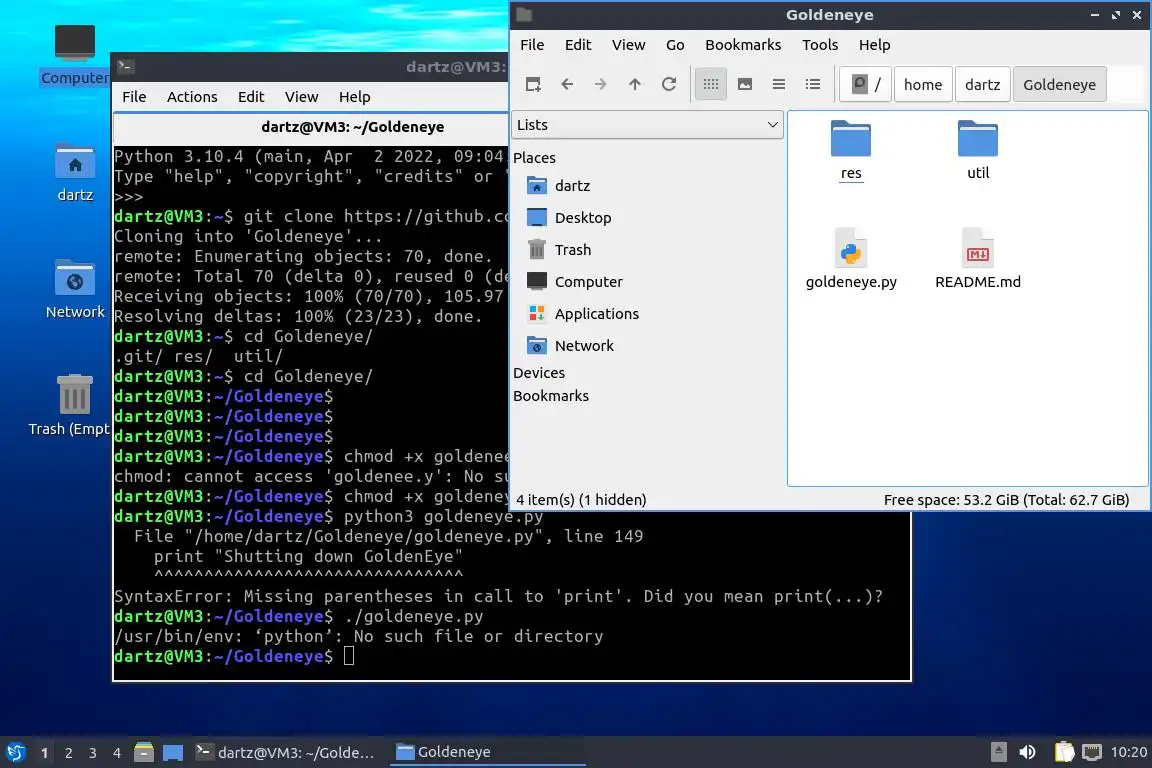1152x768 pixels.
Task: Open the volume control tray icon
Action: click(1027, 753)
